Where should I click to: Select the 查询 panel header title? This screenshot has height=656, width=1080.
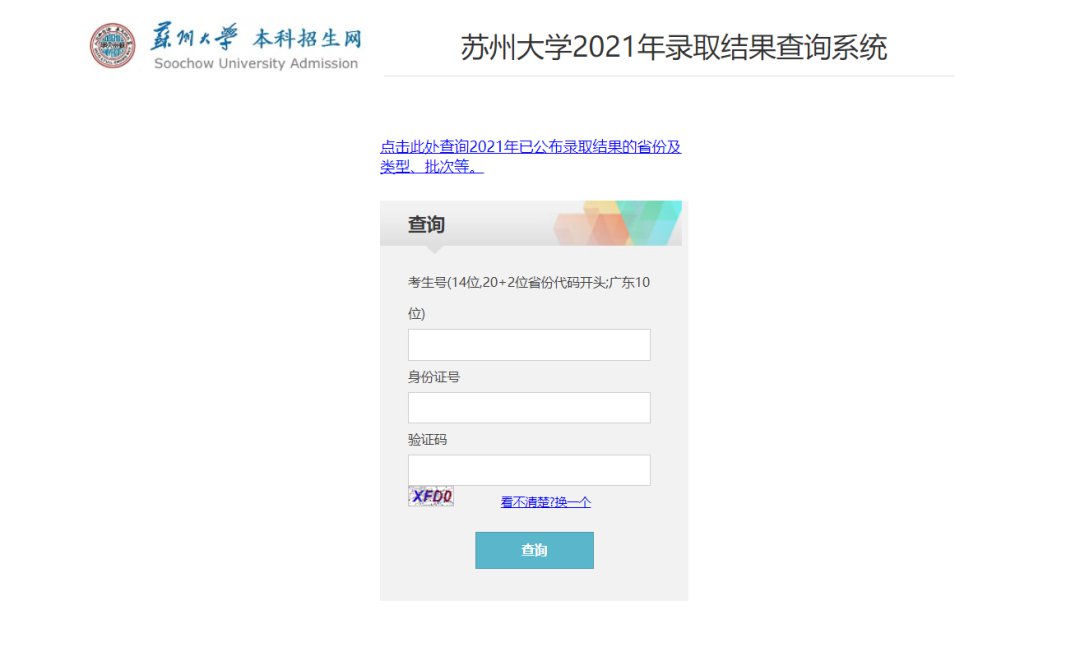click(426, 225)
